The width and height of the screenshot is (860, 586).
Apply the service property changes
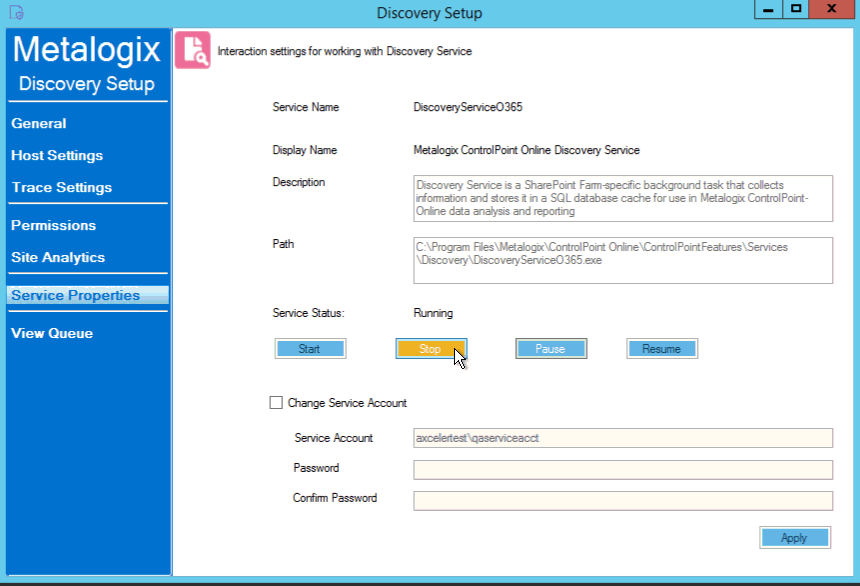(794, 537)
